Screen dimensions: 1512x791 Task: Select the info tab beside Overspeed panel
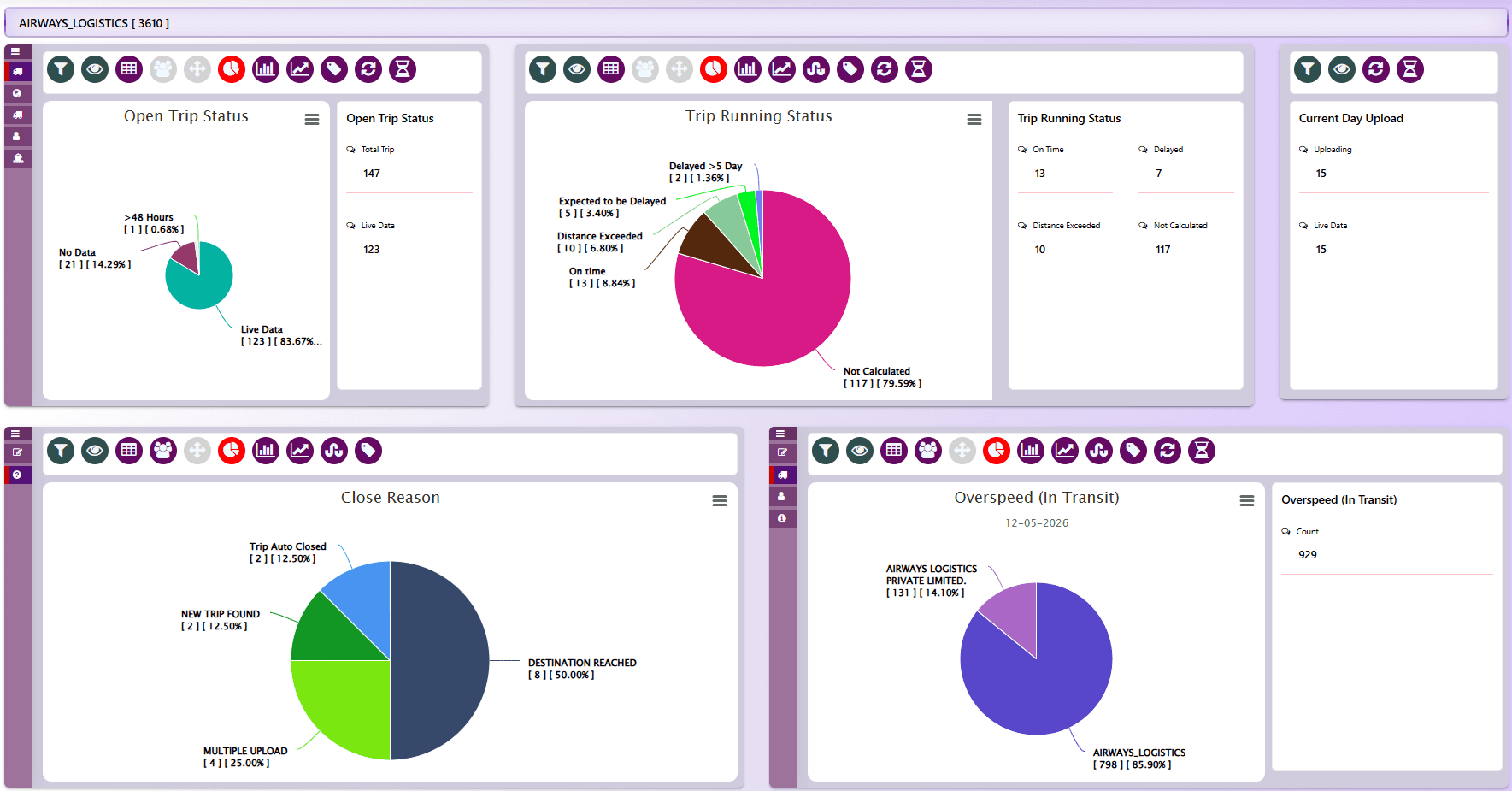pyautogui.click(x=783, y=518)
